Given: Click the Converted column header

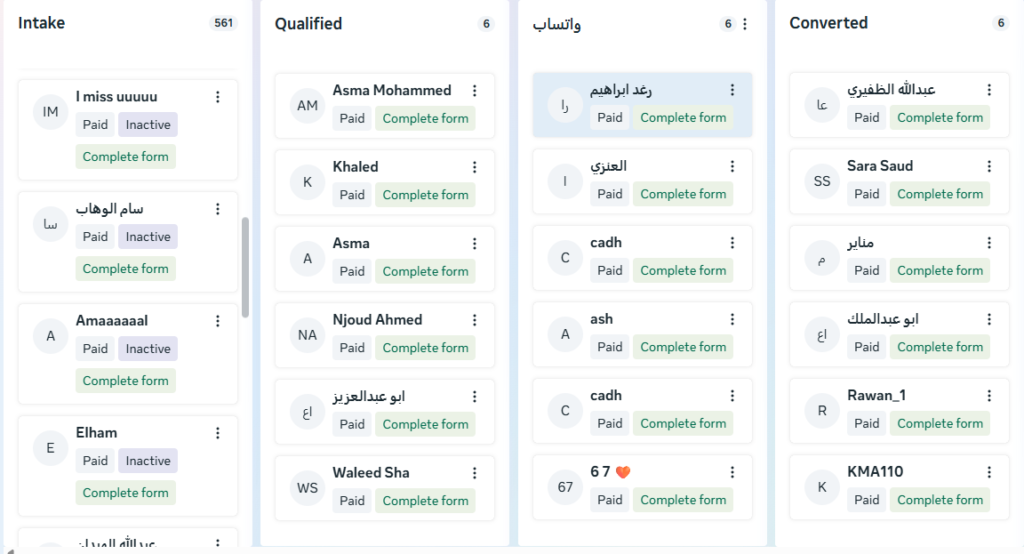Looking at the screenshot, I should pyautogui.click(x=829, y=23).
